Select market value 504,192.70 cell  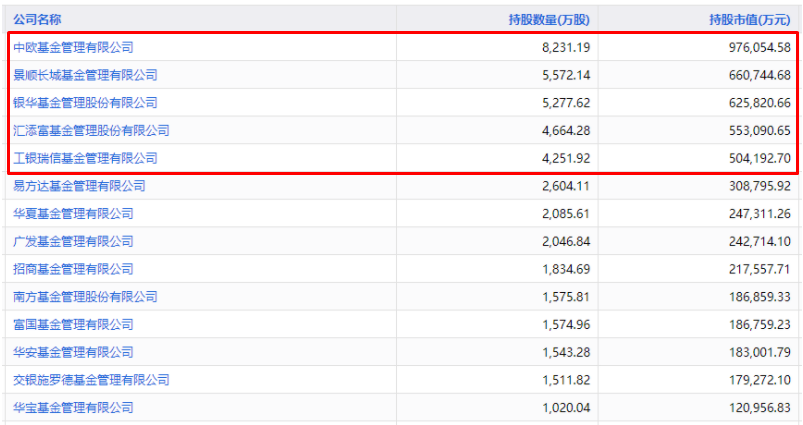pos(760,158)
